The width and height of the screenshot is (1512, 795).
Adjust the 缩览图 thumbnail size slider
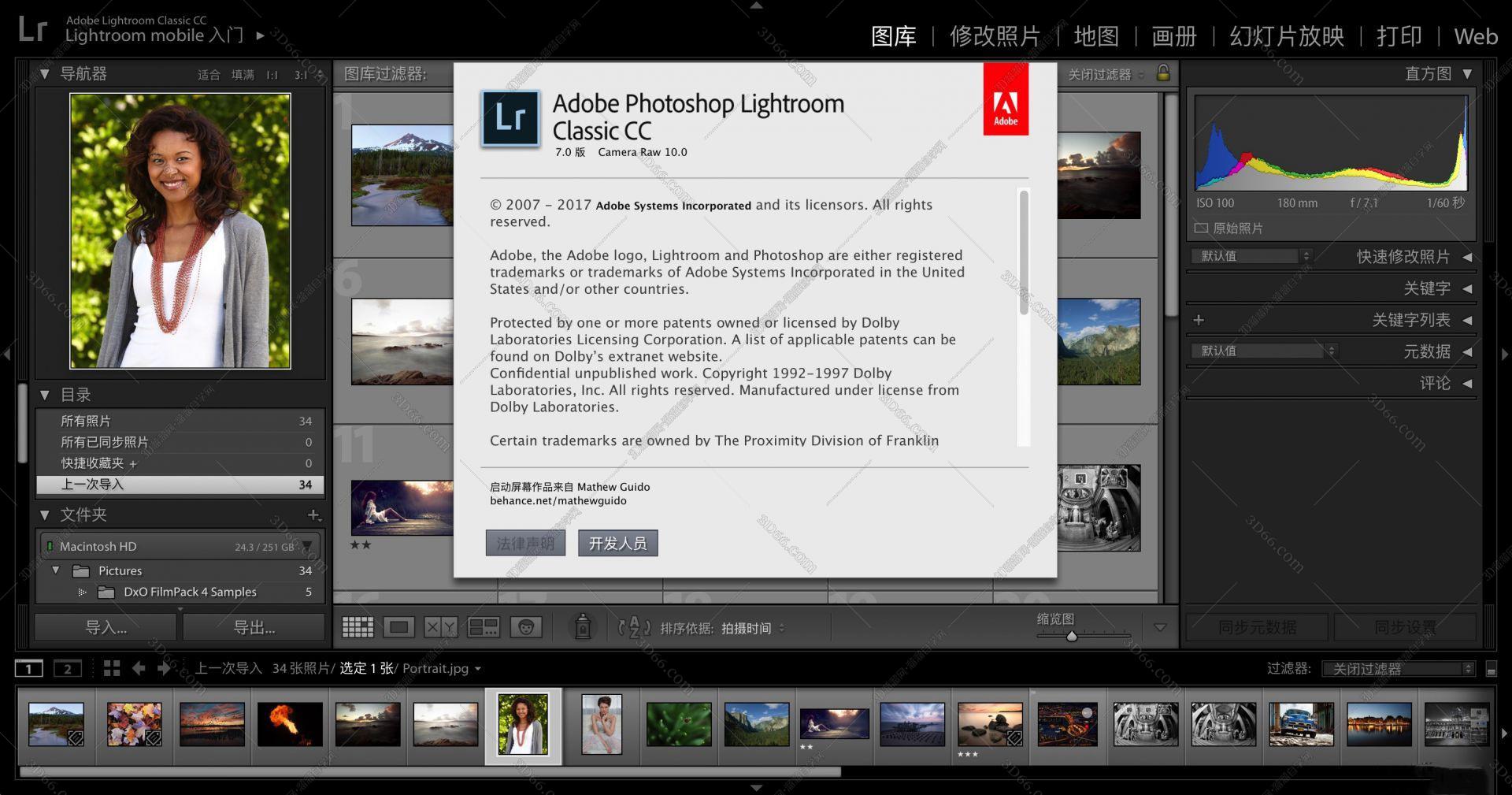(x=1071, y=635)
